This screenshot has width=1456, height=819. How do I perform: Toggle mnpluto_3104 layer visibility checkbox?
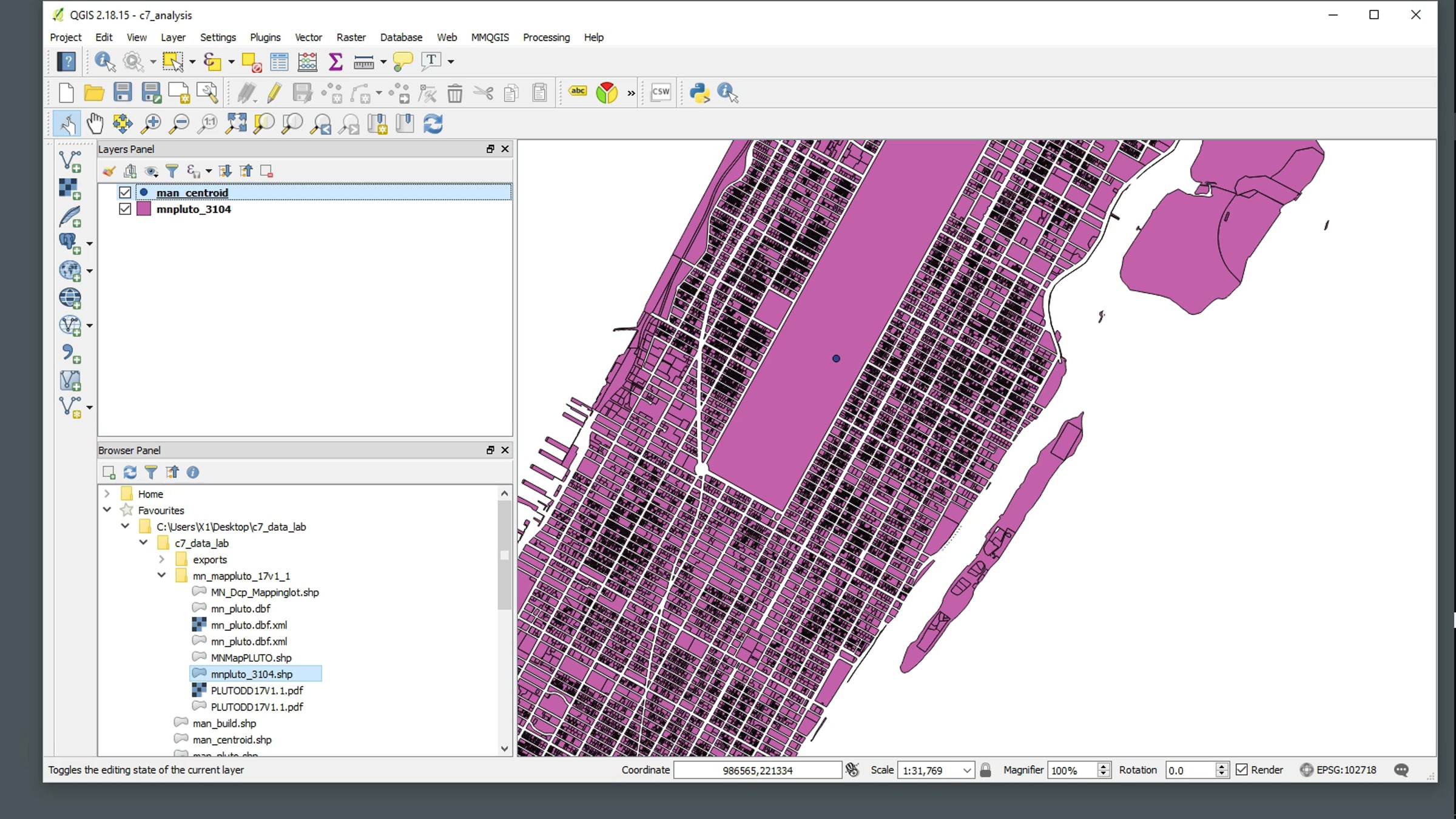click(x=125, y=209)
